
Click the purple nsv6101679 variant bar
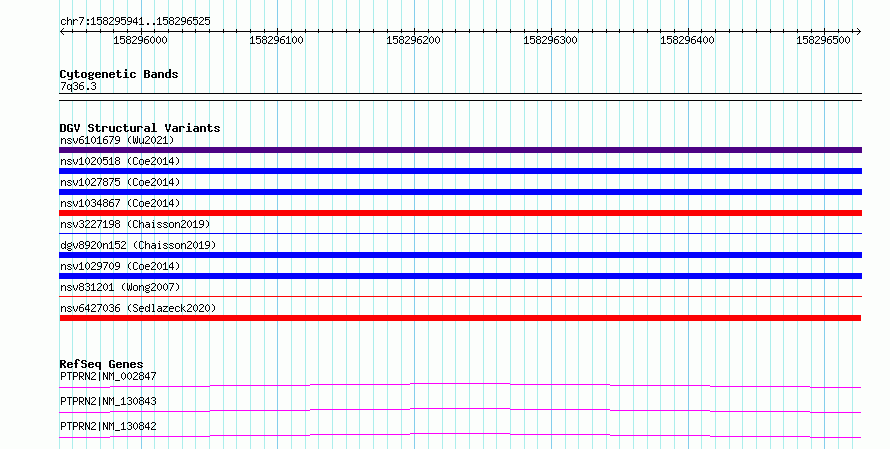(460, 150)
